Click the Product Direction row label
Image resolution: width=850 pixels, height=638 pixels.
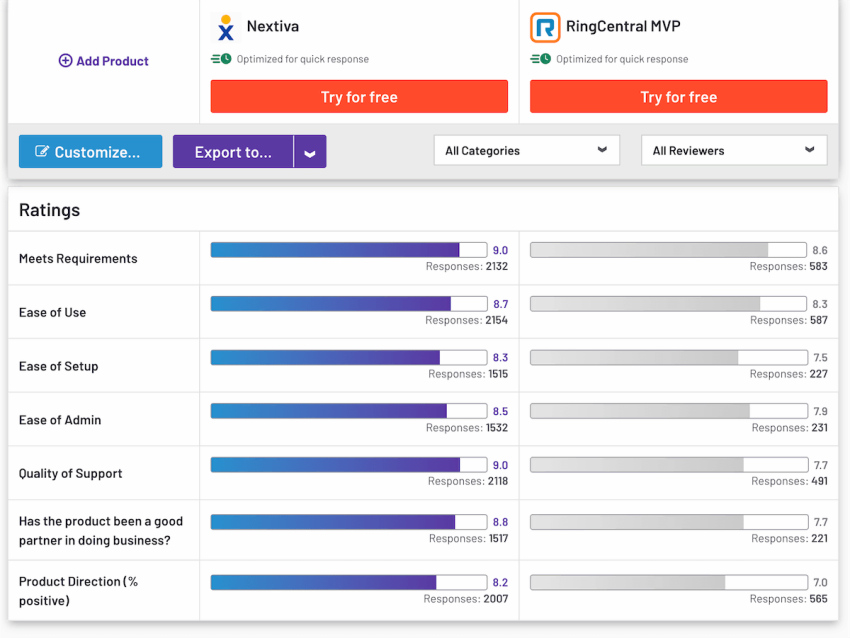click(x=79, y=591)
